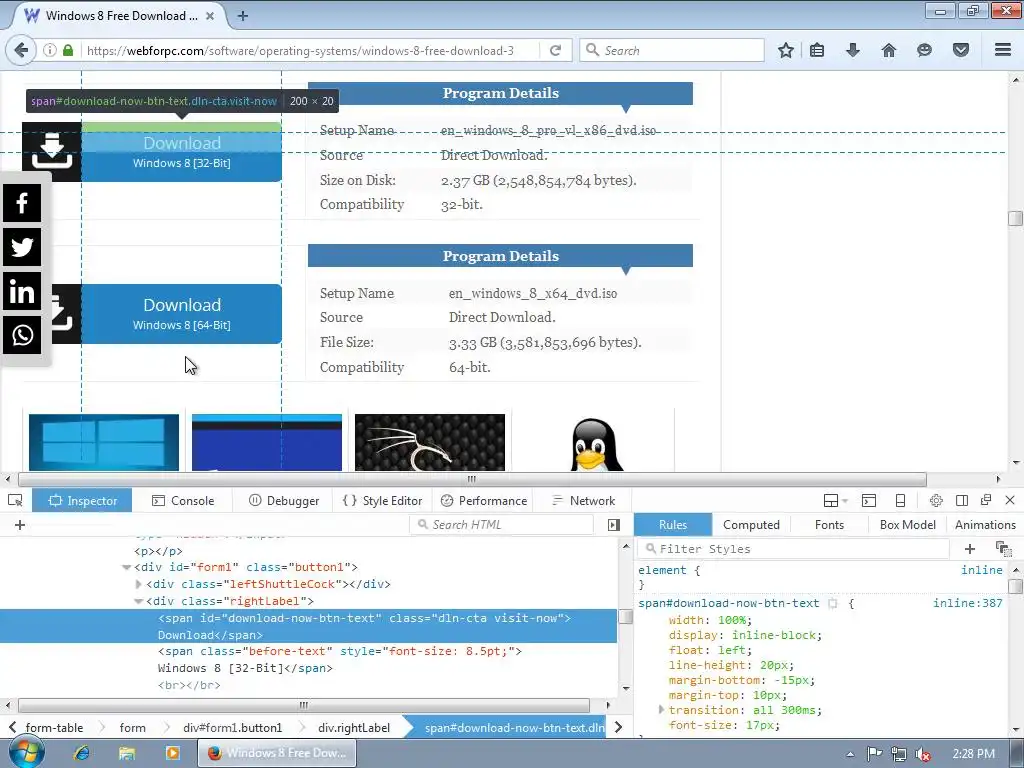The height and width of the screenshot is (768, 1024).
Task: Expand the leftShuttleCock div node
Action: [138, 584]
